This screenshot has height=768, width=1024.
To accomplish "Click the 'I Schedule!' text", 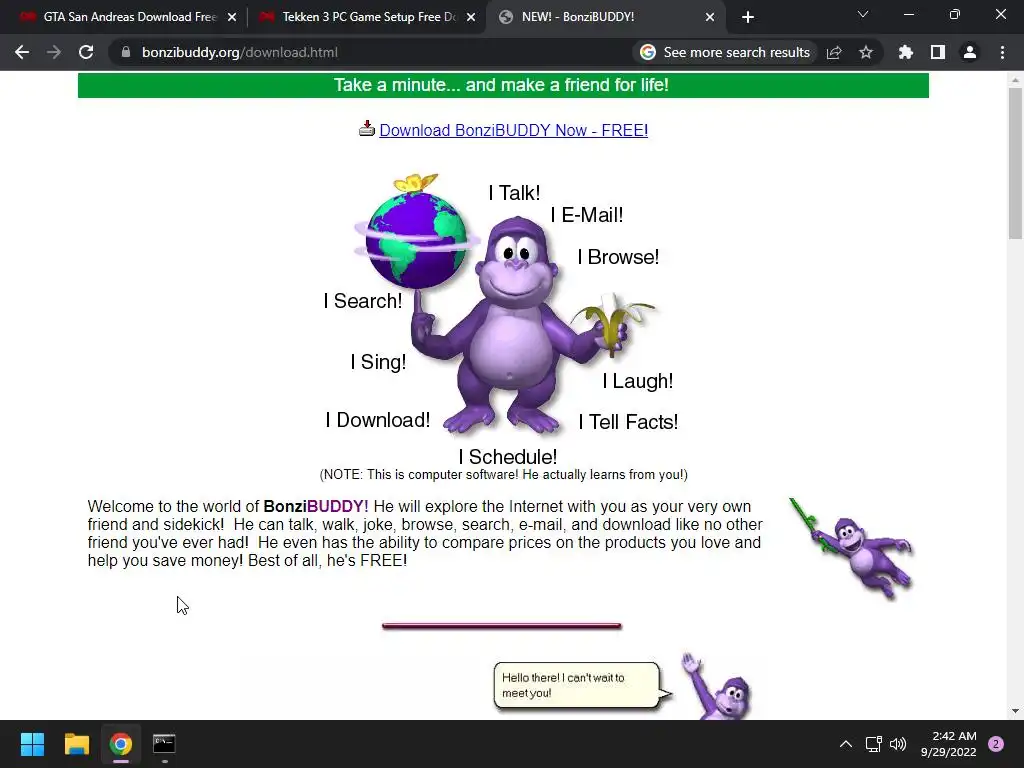I will [x=507, y=456].
